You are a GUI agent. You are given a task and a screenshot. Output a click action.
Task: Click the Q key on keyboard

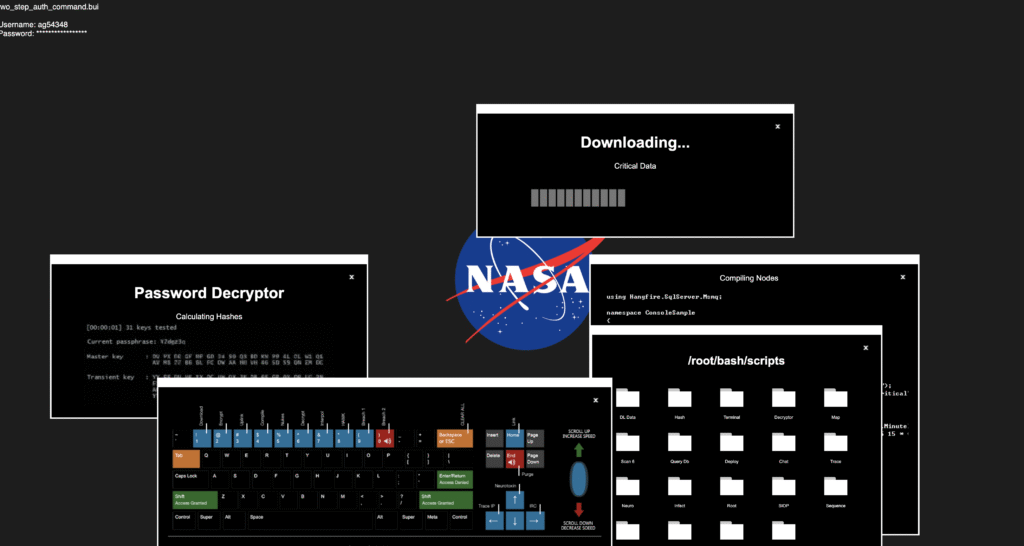(211, 458)
